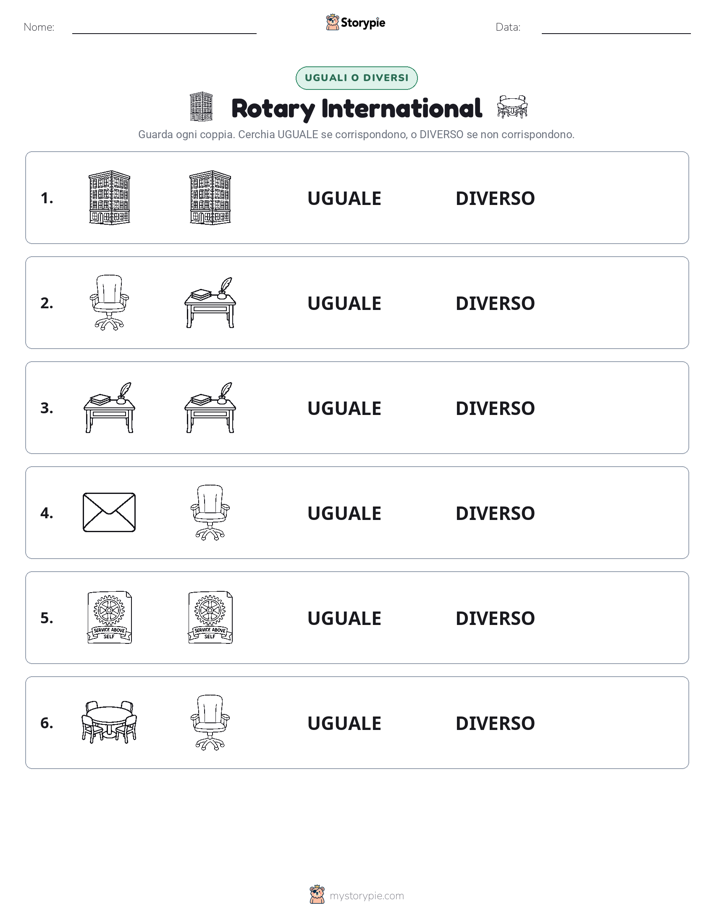Click the office building icon beside the title

pyautogui.click(x=201, y=107)
